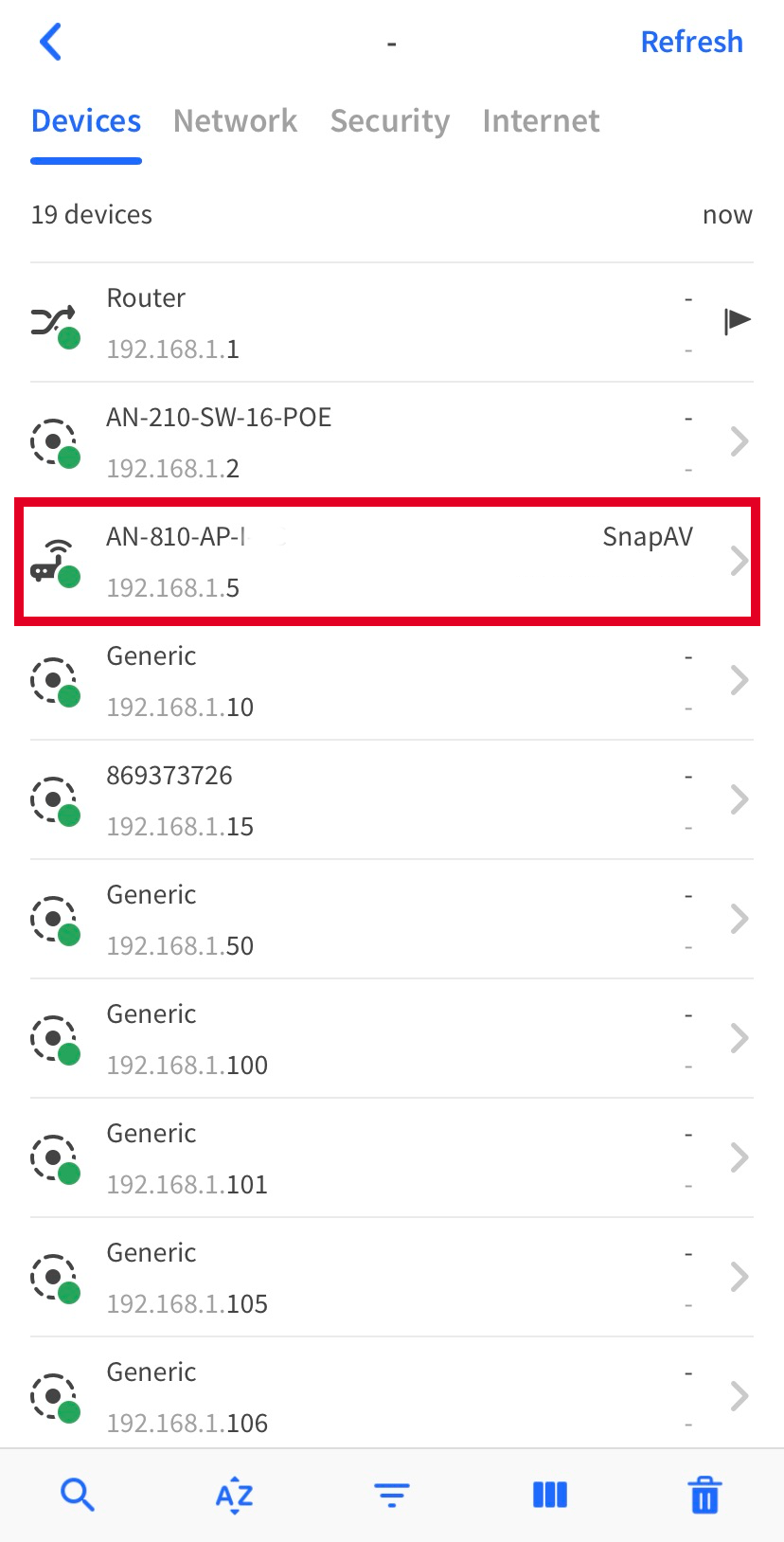The height and width of the screenshot is (1542, 784).
Task: Tap the trash delete icon
Action: 705,1496
